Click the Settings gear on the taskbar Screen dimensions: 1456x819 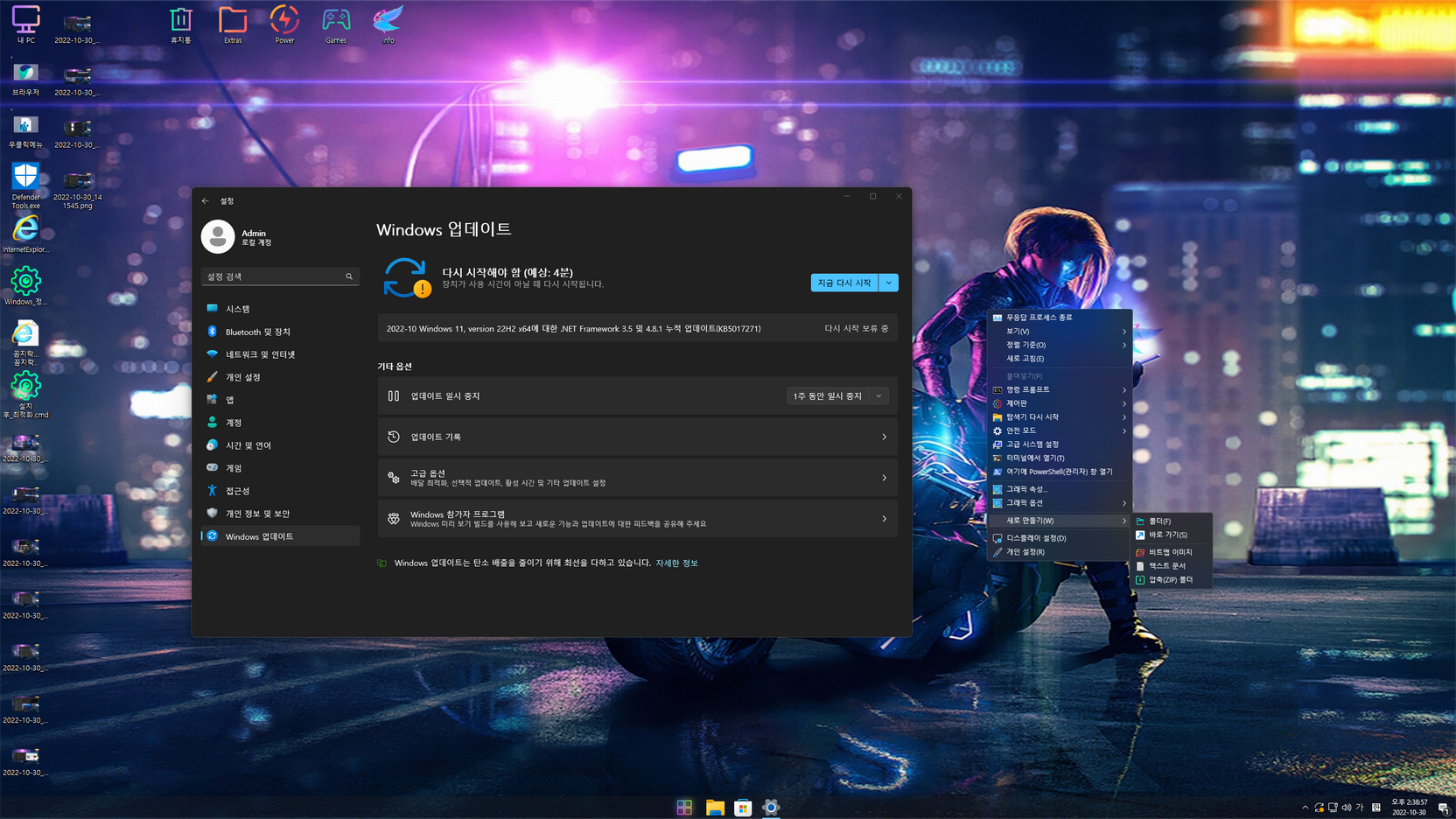(771, 808)
